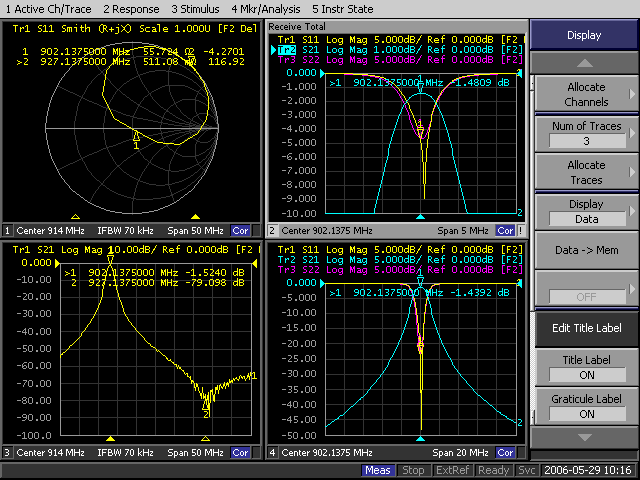This screenshot has width=640, height=480.
Task: Click the exclamation warning in channel 2
Action: pyautogui.click(x=520, y=231)
